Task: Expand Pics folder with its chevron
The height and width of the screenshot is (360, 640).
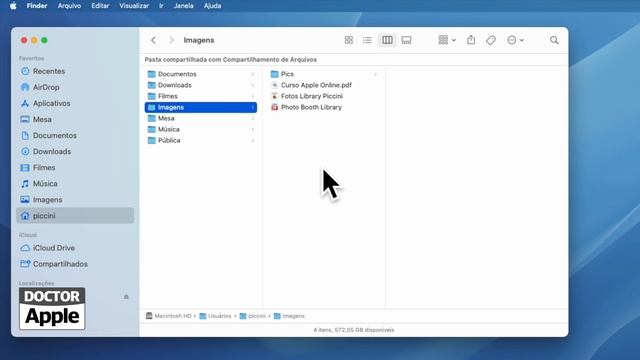Action: (376, 74)
